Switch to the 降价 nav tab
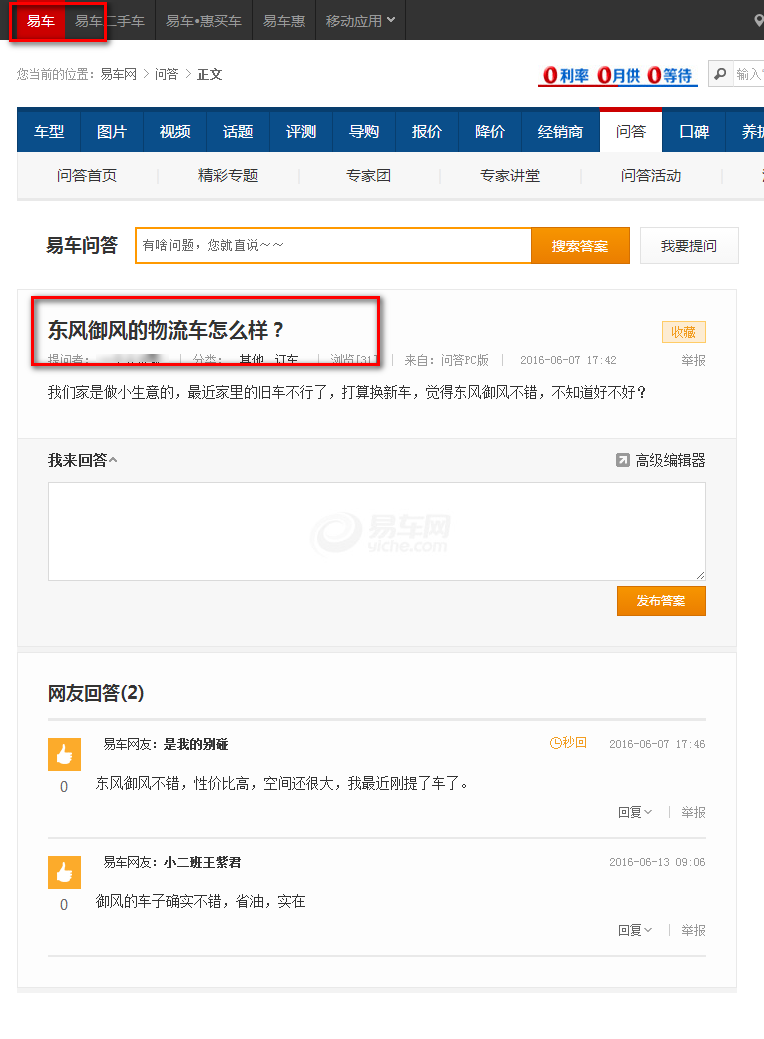The image size is (764, 1039). 490,131
